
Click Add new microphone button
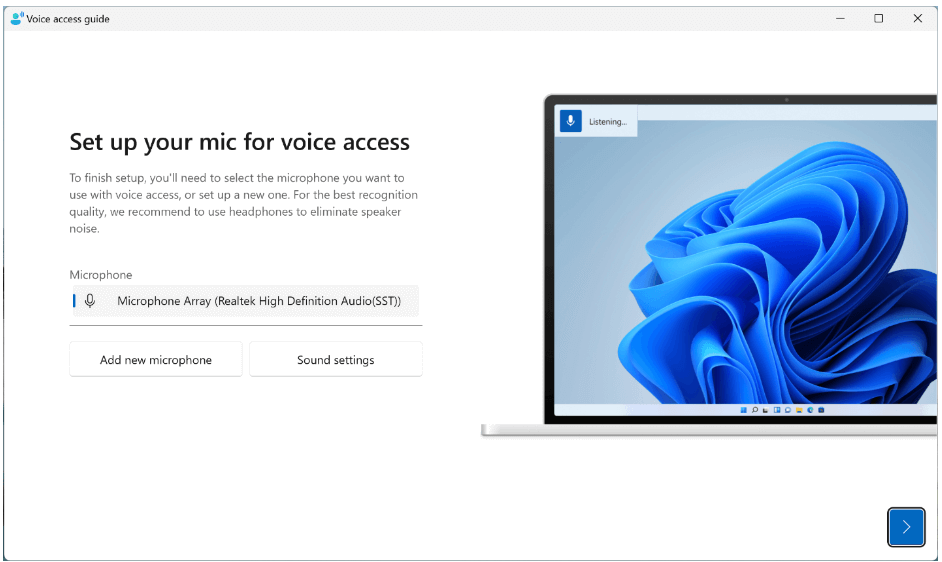click(x=156, y=359)
